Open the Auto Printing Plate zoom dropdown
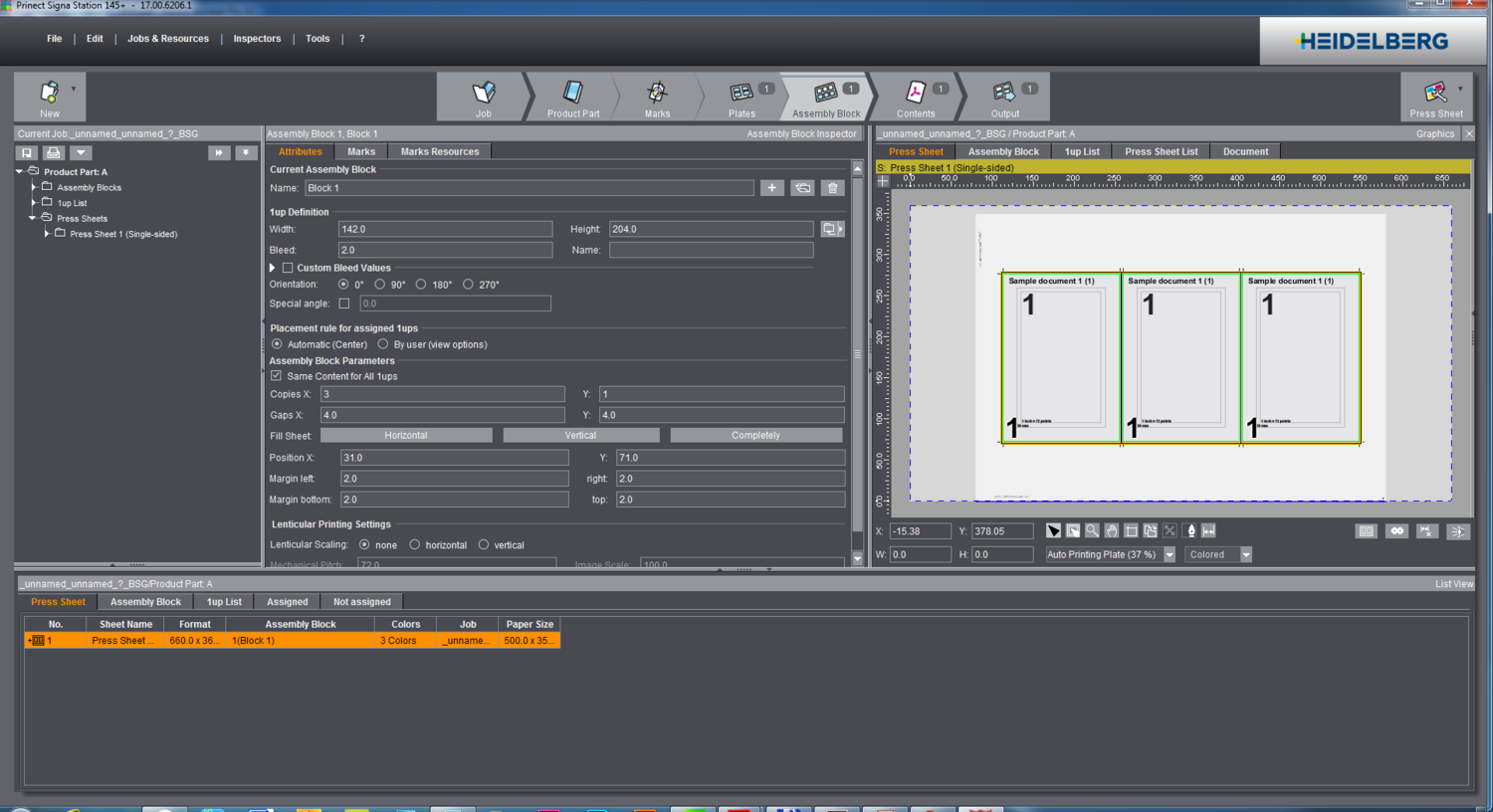 tap(1170, 555)
